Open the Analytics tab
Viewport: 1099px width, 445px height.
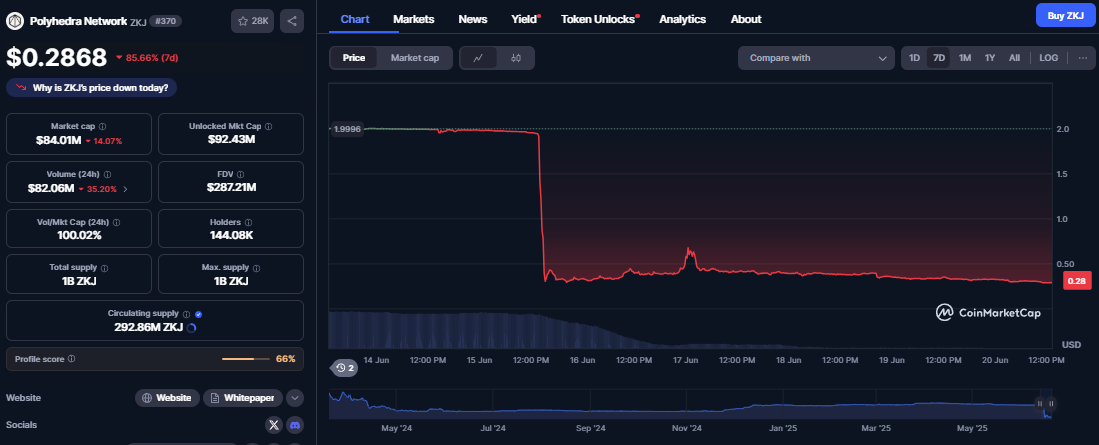[x=683, y=19]
